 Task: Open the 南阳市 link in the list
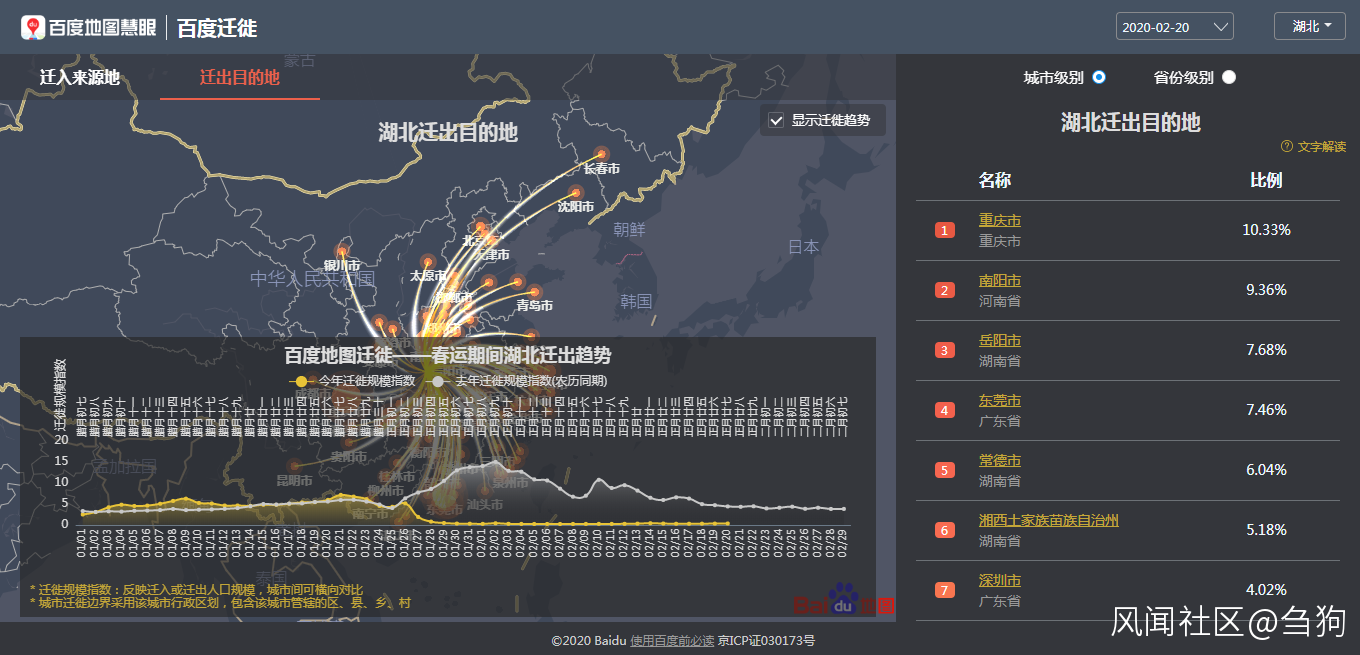click(x=1000, y=280)
